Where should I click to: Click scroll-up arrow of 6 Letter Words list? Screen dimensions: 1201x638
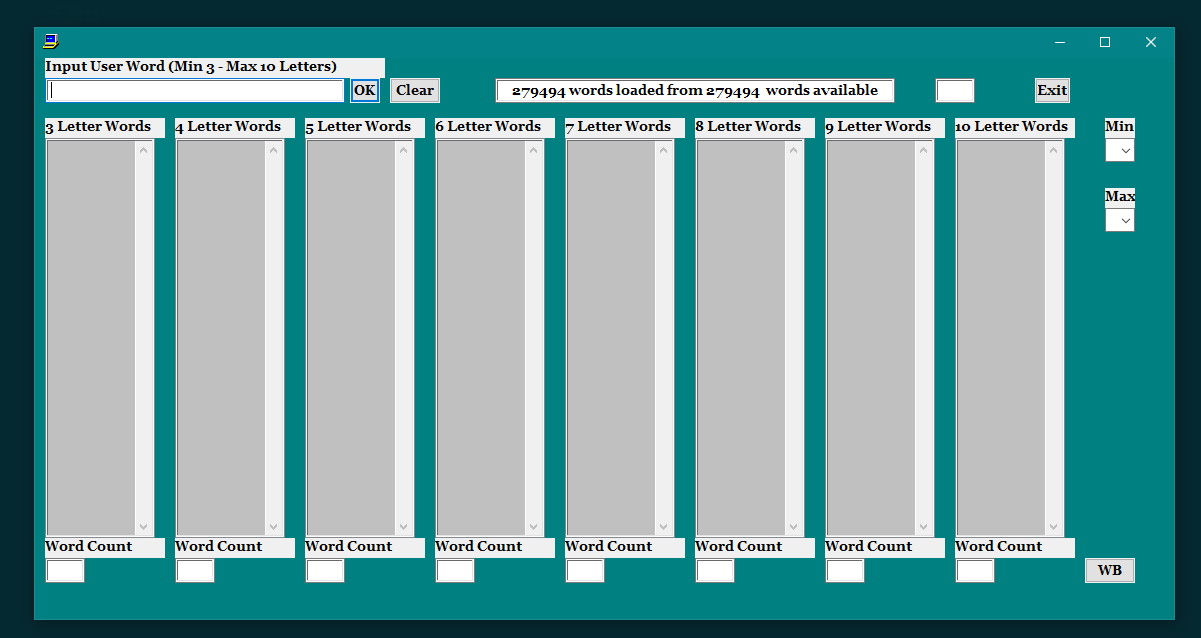pos(534,150)
